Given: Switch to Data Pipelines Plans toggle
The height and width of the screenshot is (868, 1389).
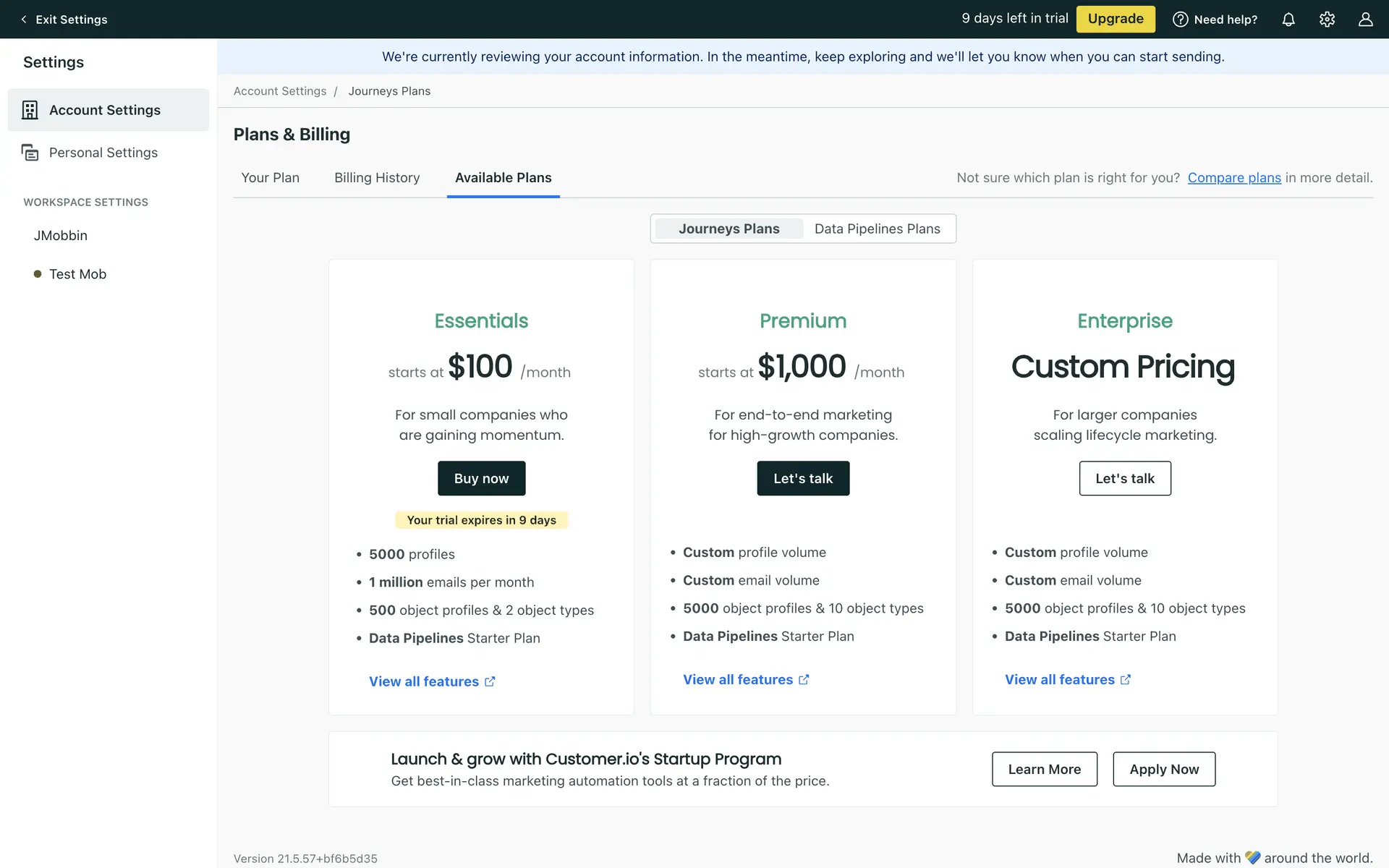Looking at the screenshot, I should tap(877, 229).
